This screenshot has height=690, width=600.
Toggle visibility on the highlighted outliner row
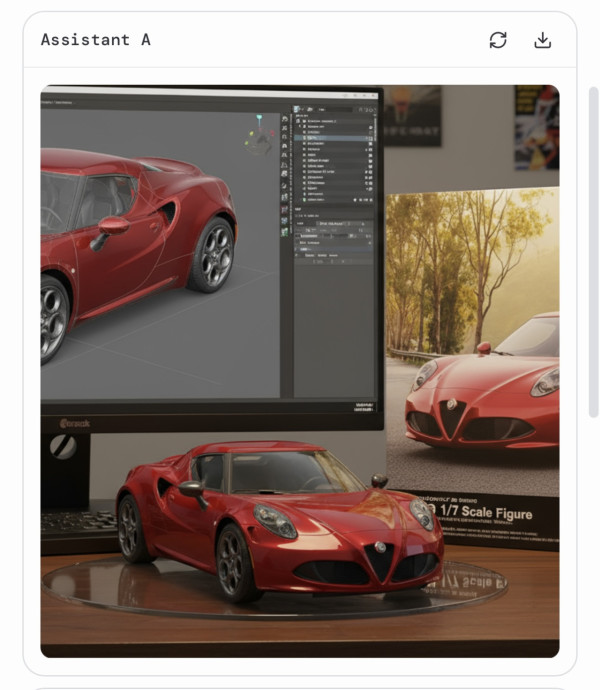369,138
